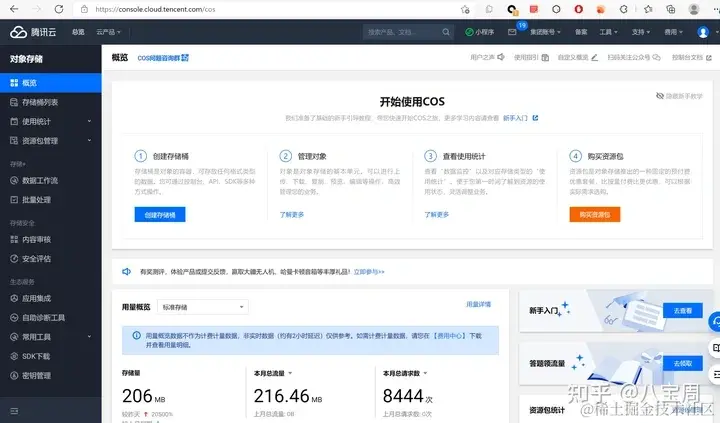Click the browser collections icon

670,9
